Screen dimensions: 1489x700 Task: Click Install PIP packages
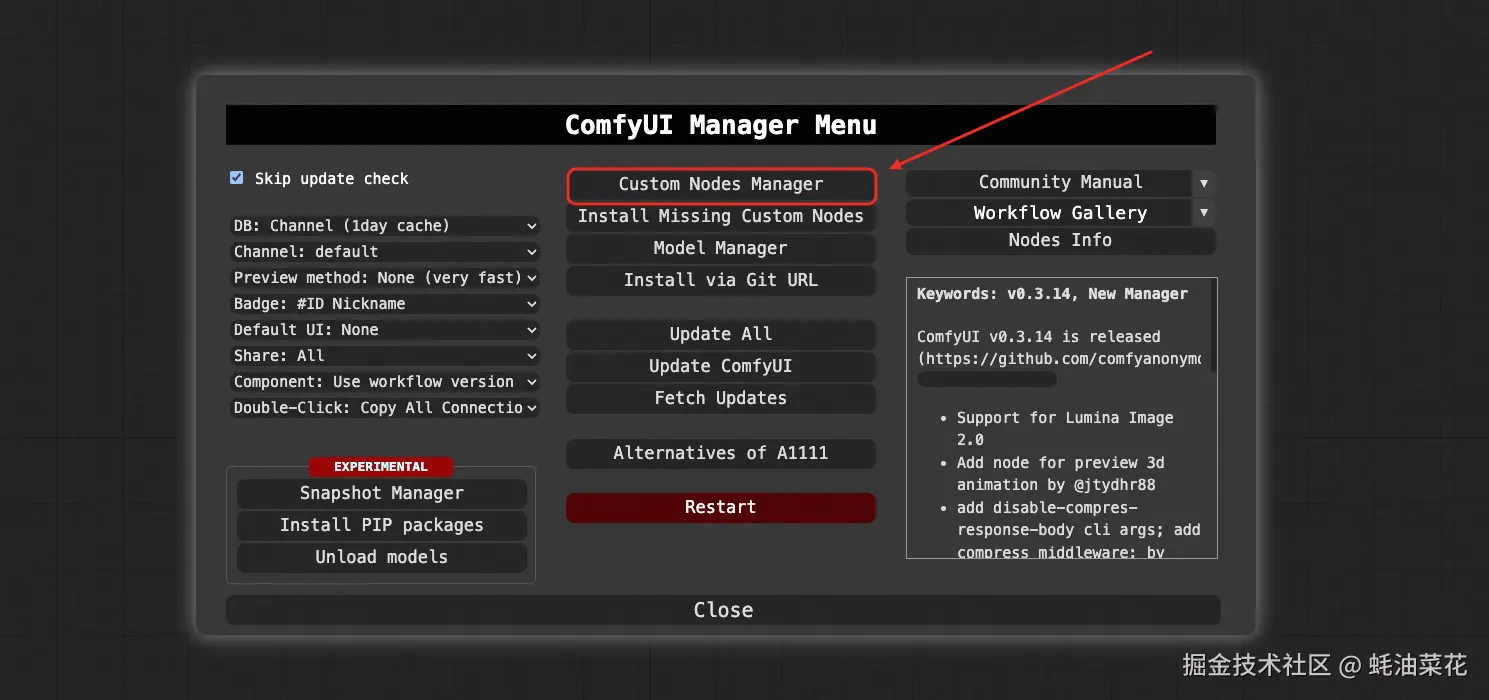[x=382, y=525]
